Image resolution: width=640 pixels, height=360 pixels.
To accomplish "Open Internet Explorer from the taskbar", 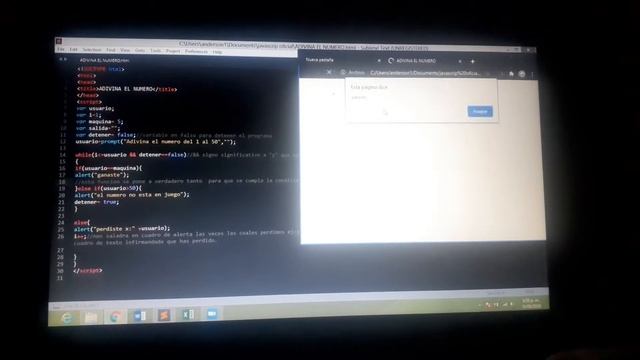I will pos(67,318).
